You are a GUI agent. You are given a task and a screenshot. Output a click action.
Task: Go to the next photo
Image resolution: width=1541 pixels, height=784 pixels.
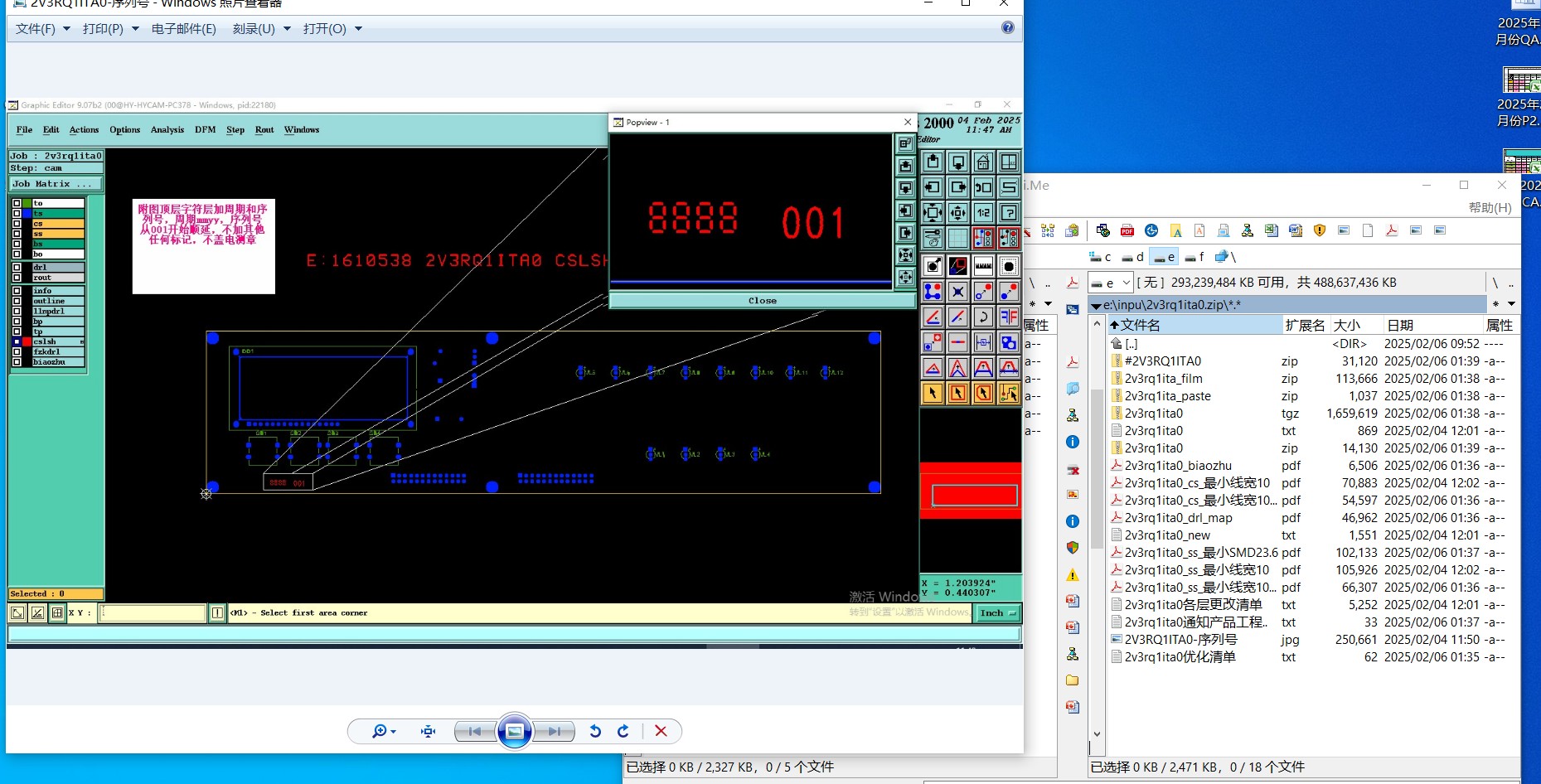(x=554, y=731)
